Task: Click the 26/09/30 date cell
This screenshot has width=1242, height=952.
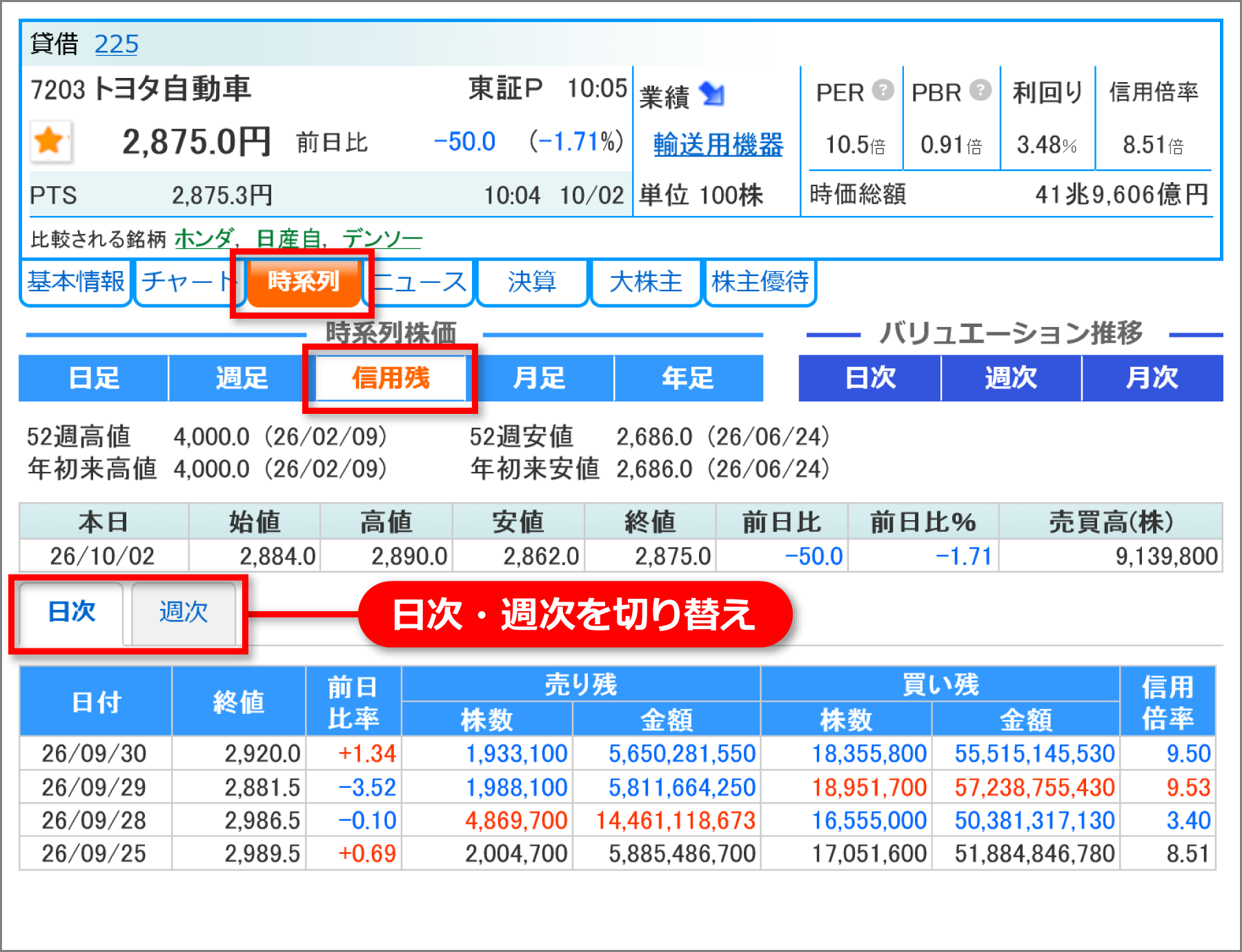Action: 95,753
